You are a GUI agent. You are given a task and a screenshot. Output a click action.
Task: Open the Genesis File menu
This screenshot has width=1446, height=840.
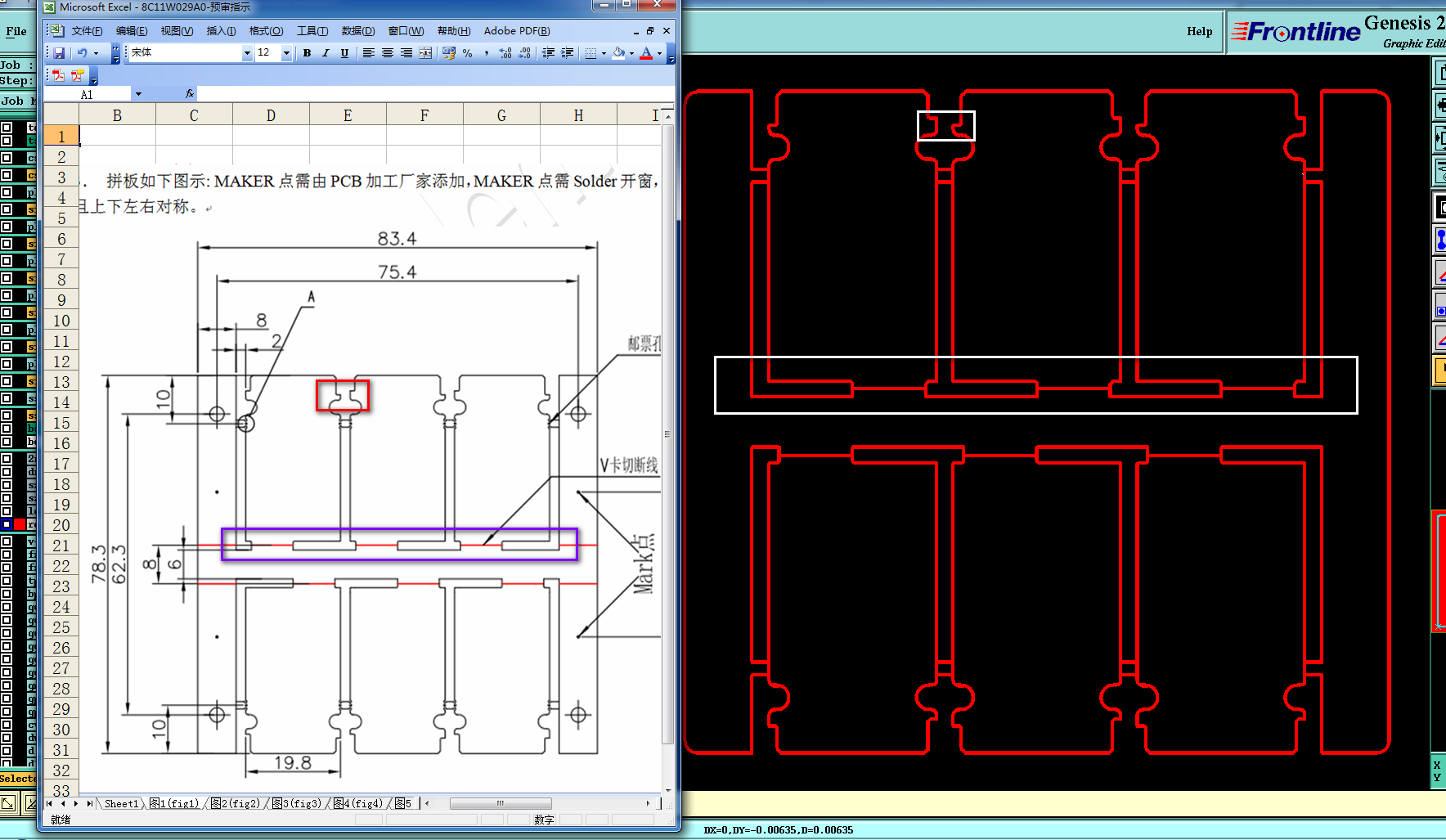click(16, 31)
